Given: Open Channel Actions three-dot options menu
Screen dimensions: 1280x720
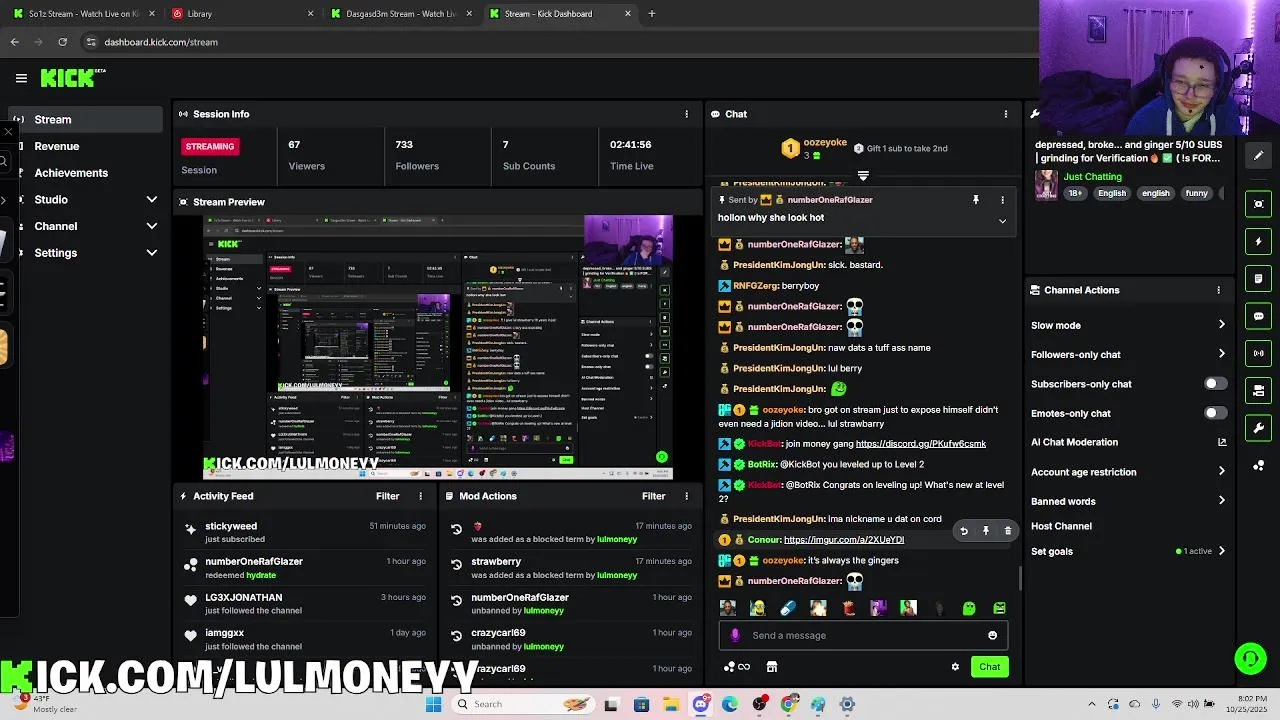Looking at the screenshot, I should point(1218,290).
